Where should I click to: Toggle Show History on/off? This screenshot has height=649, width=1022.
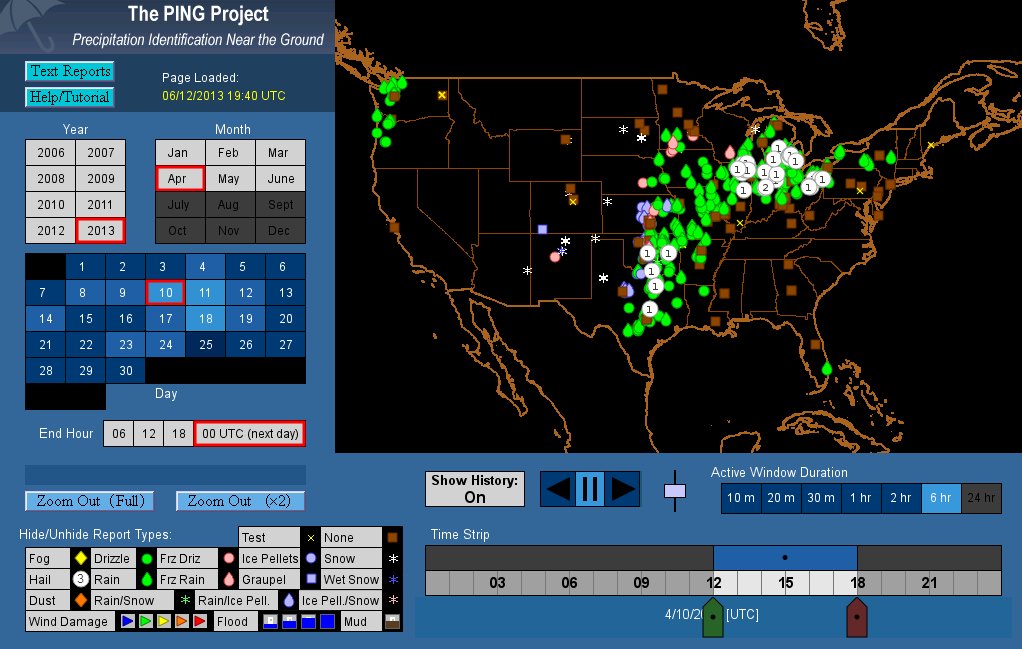coord(474,489)
